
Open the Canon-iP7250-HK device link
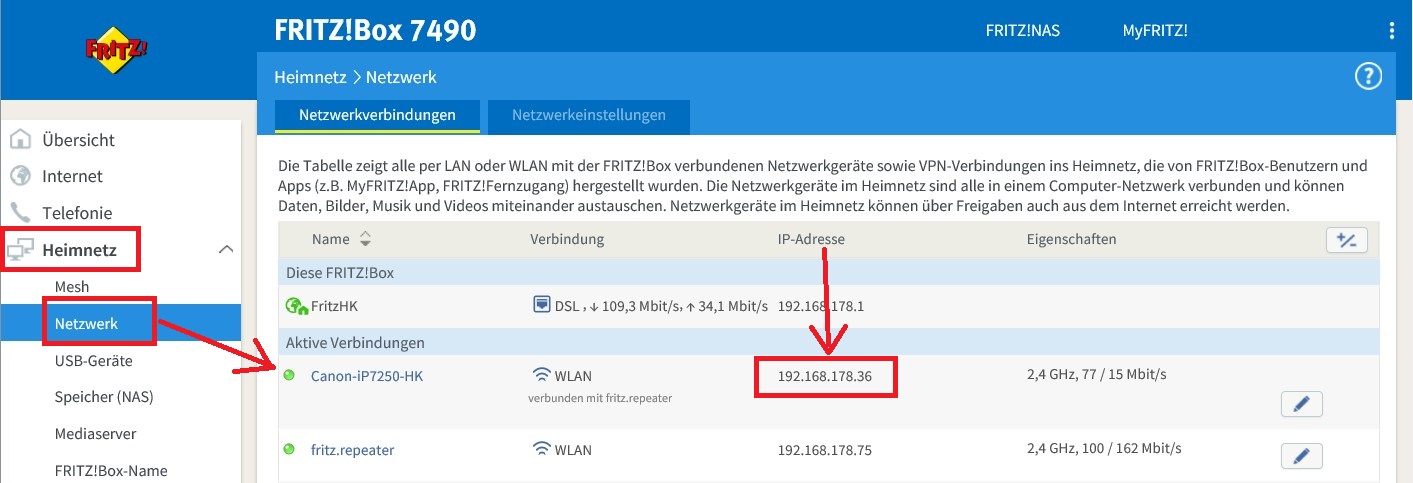click(367, 376)
